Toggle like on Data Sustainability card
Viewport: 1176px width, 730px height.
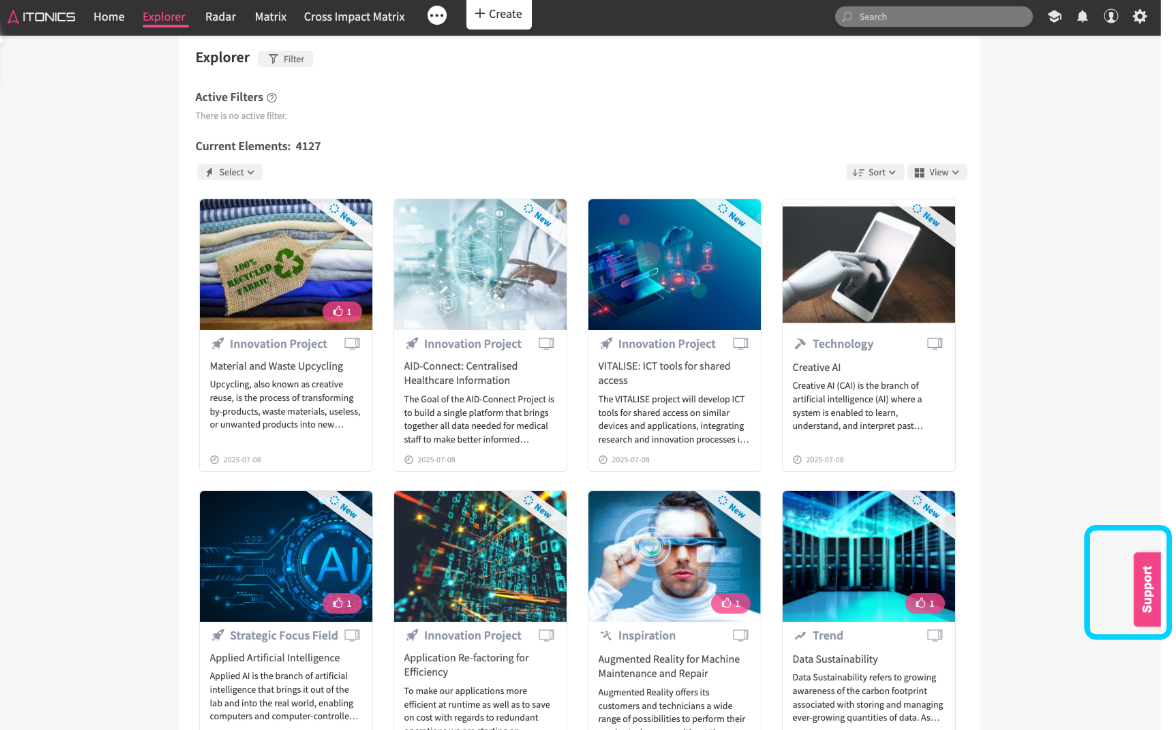click(924, 603)
